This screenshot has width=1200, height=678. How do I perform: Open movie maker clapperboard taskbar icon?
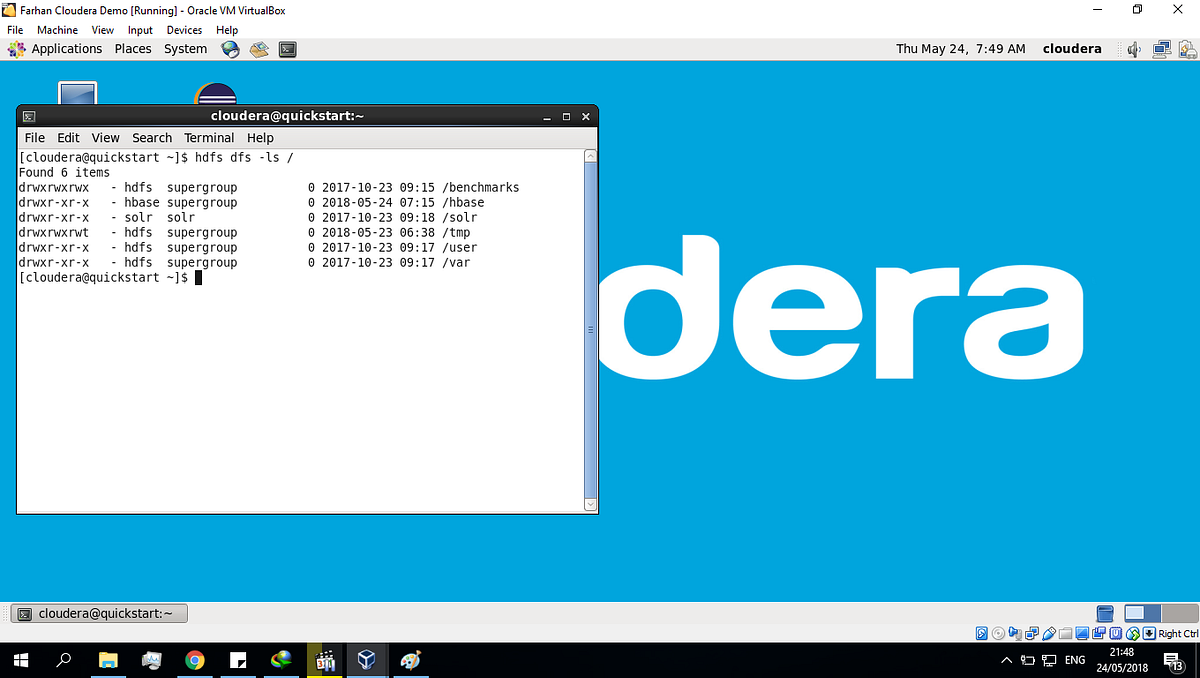[324, 660]
